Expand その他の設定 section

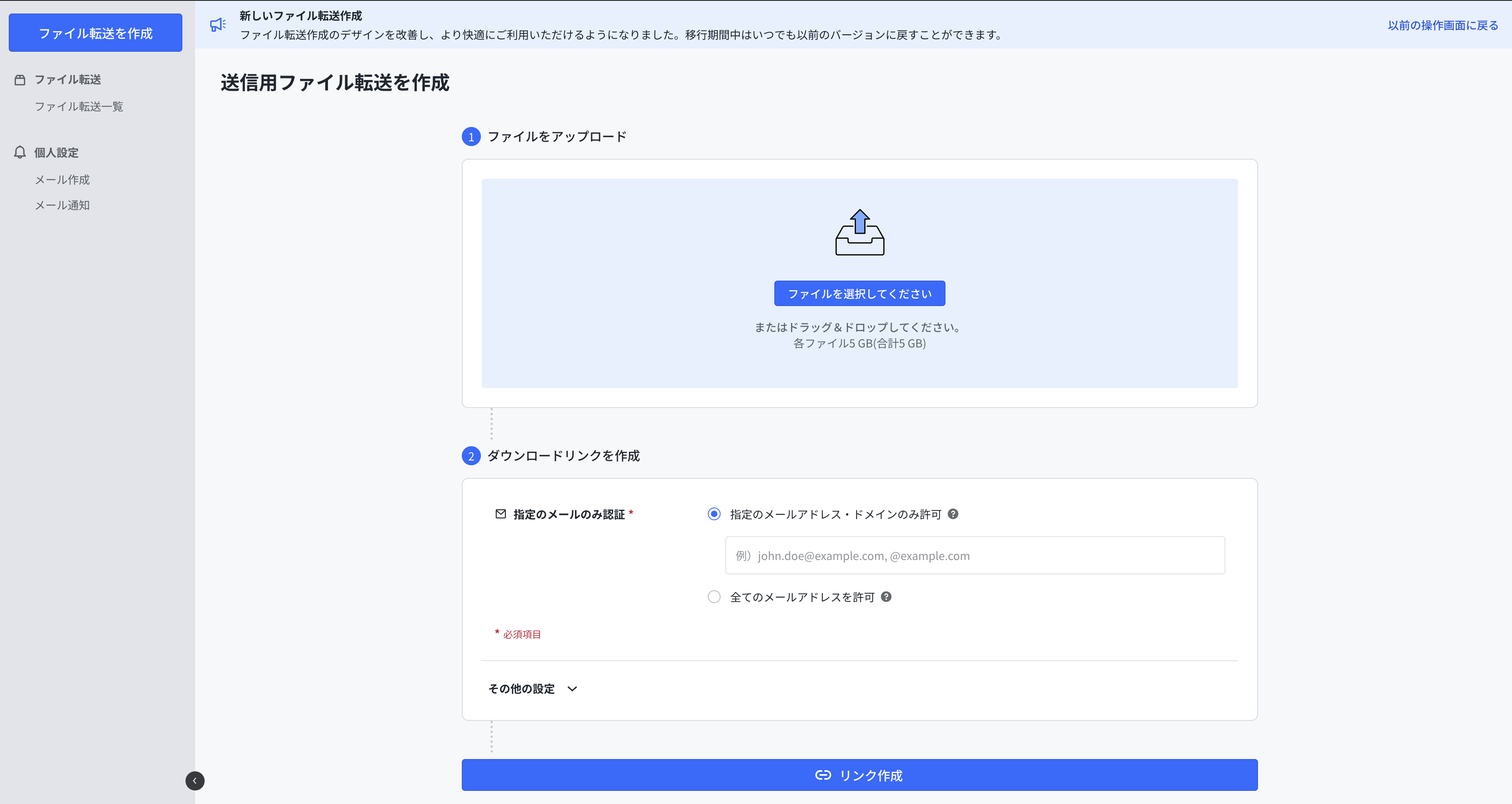(x=533, y=689)
